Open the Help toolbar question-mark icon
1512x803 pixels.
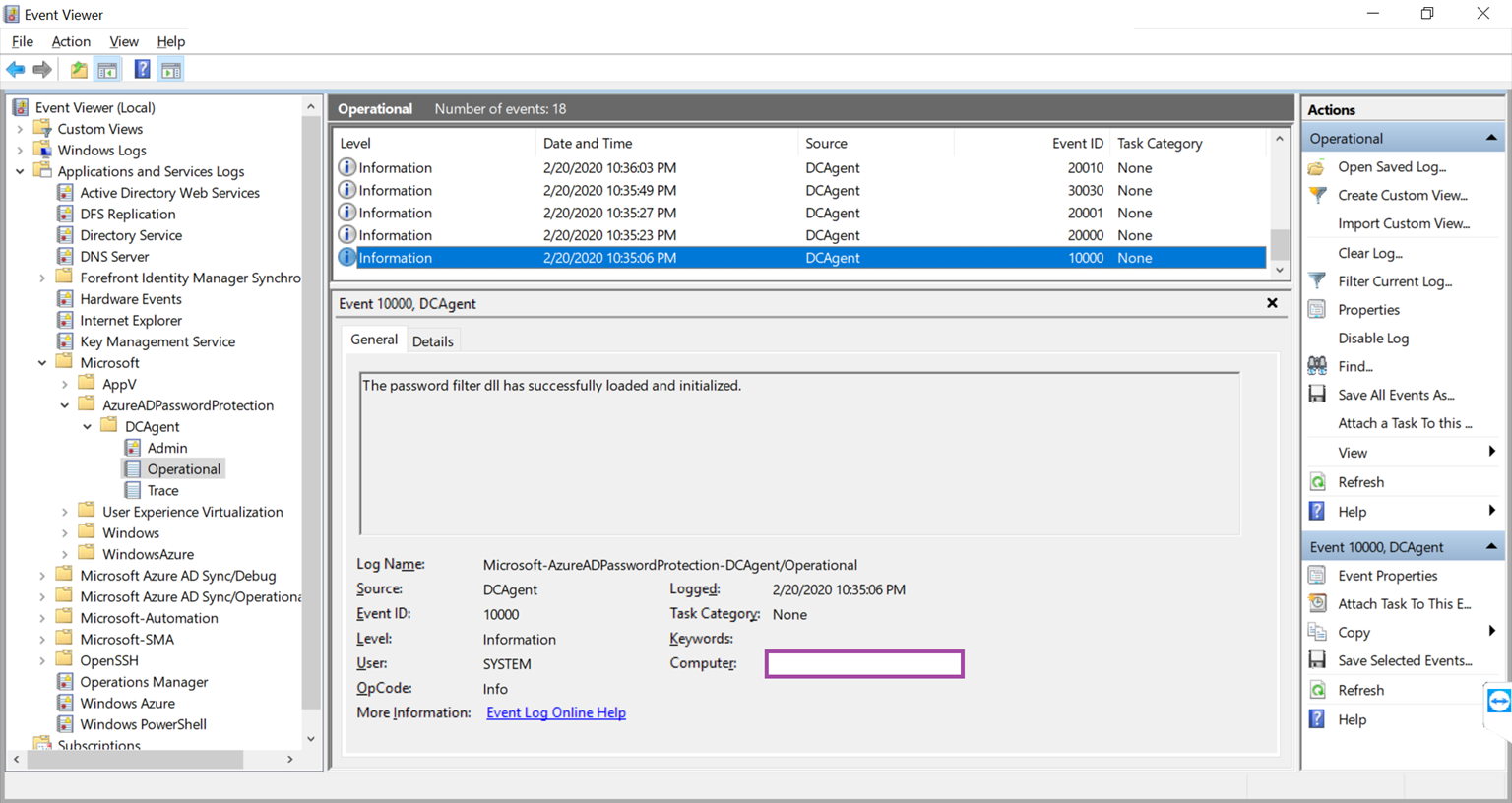click(142, 70)
